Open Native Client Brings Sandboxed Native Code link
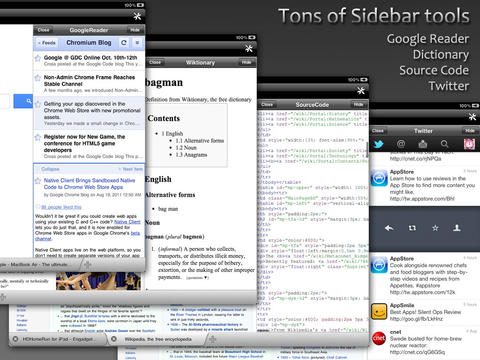This screenshot has height=360, width=480. coord(89,184)
